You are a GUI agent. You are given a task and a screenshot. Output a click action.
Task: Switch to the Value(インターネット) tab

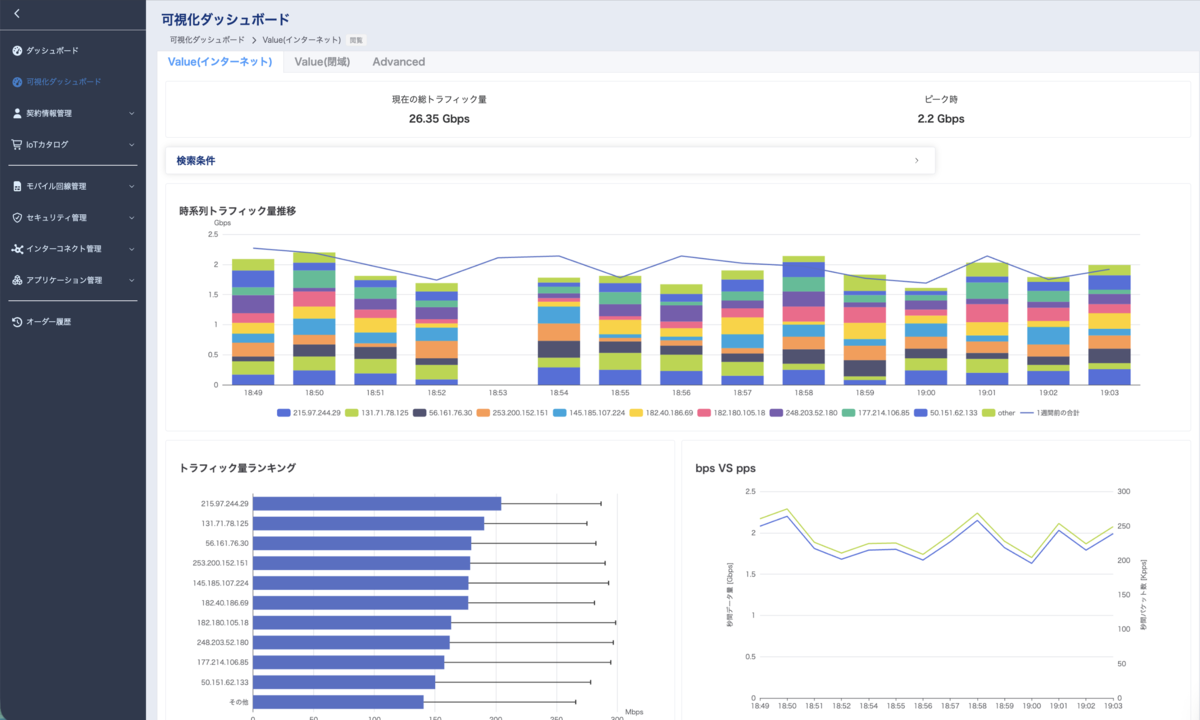pyautogui.click(x=220, y=62)
